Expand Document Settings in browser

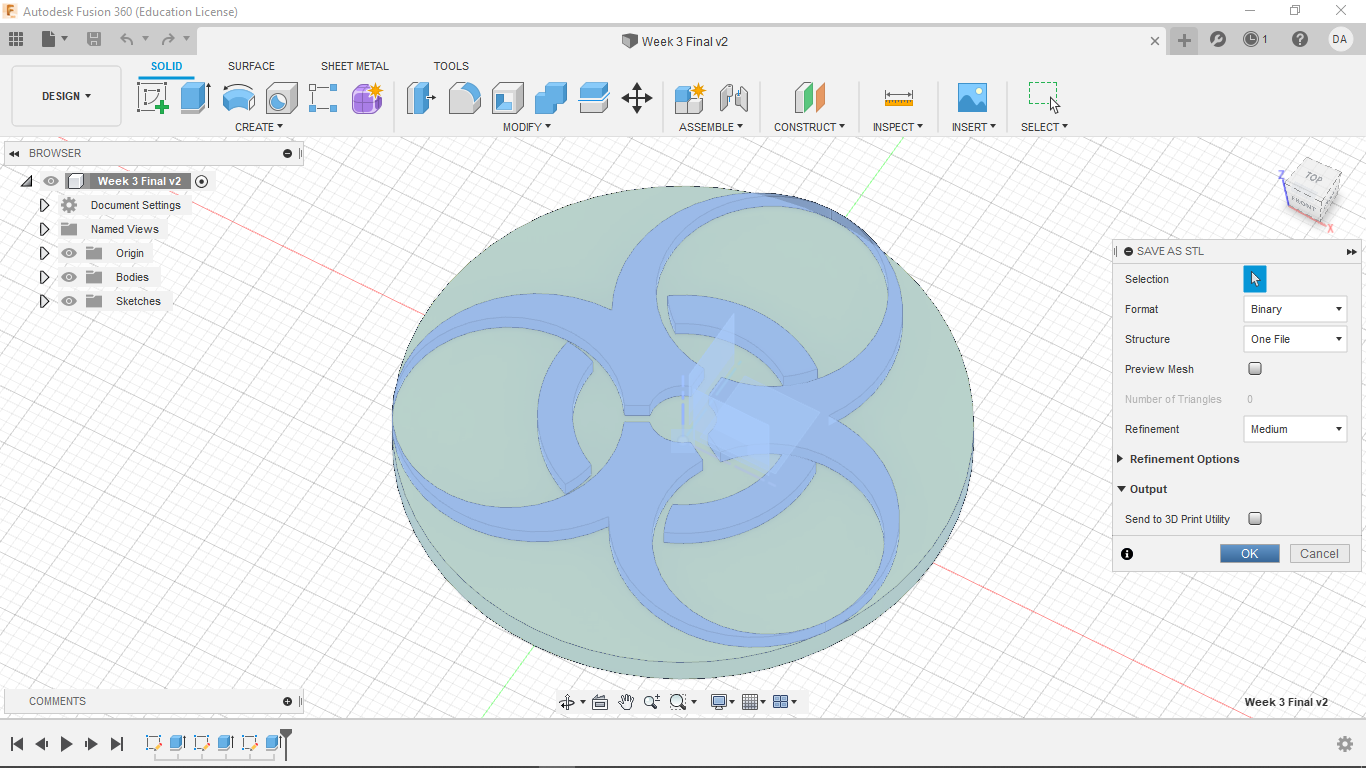[44, 205]
